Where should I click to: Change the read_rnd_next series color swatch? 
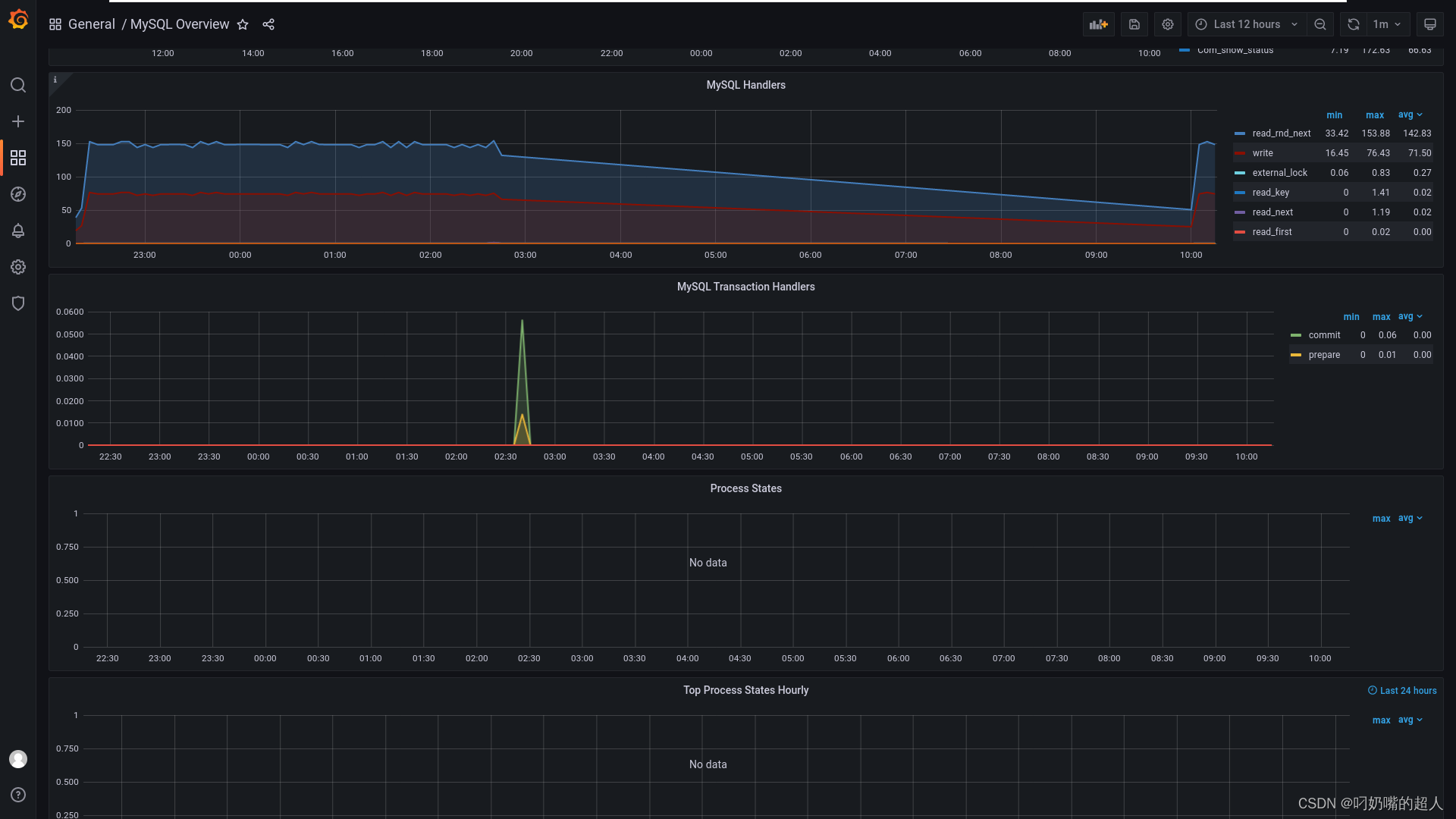tap(1240, 133)
